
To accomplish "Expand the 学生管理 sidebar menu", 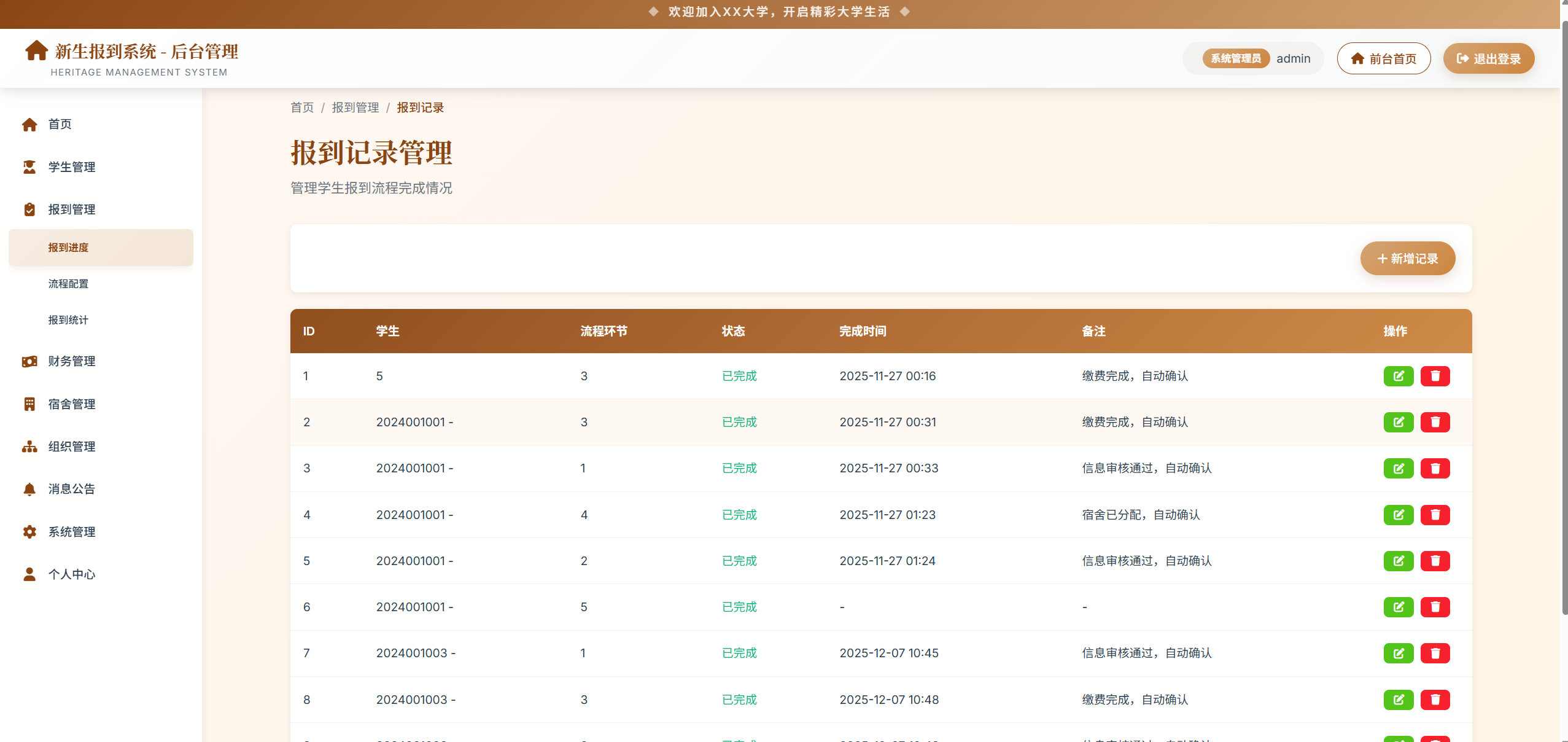I will click(71, 167).
